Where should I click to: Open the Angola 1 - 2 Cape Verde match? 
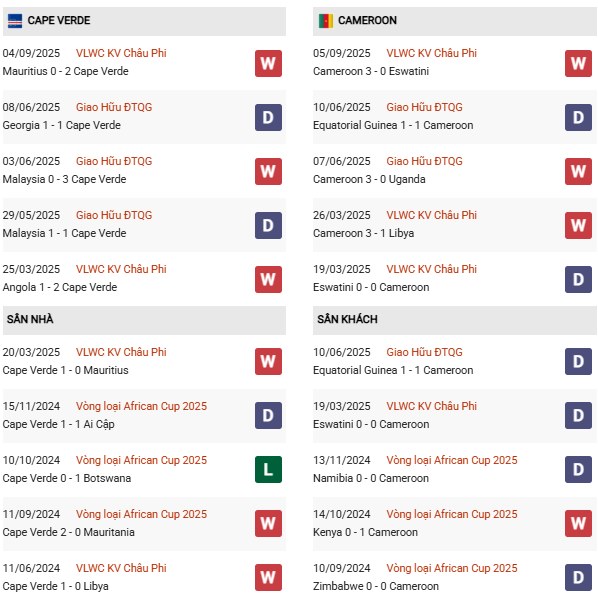(60, 287)
